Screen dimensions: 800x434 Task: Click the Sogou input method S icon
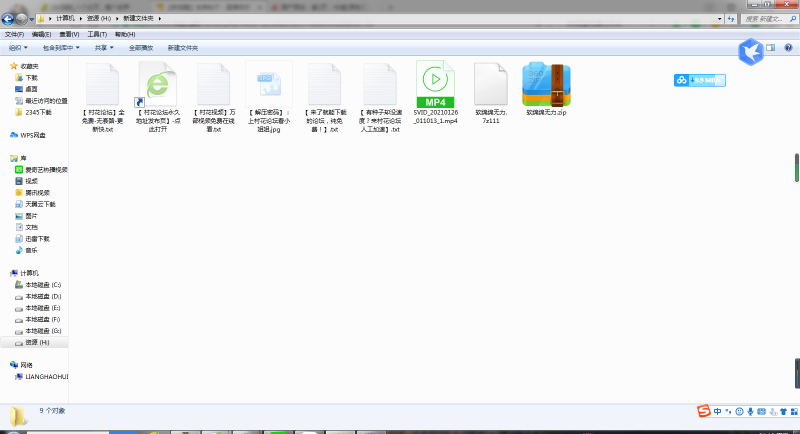click(x=704, y=412)
